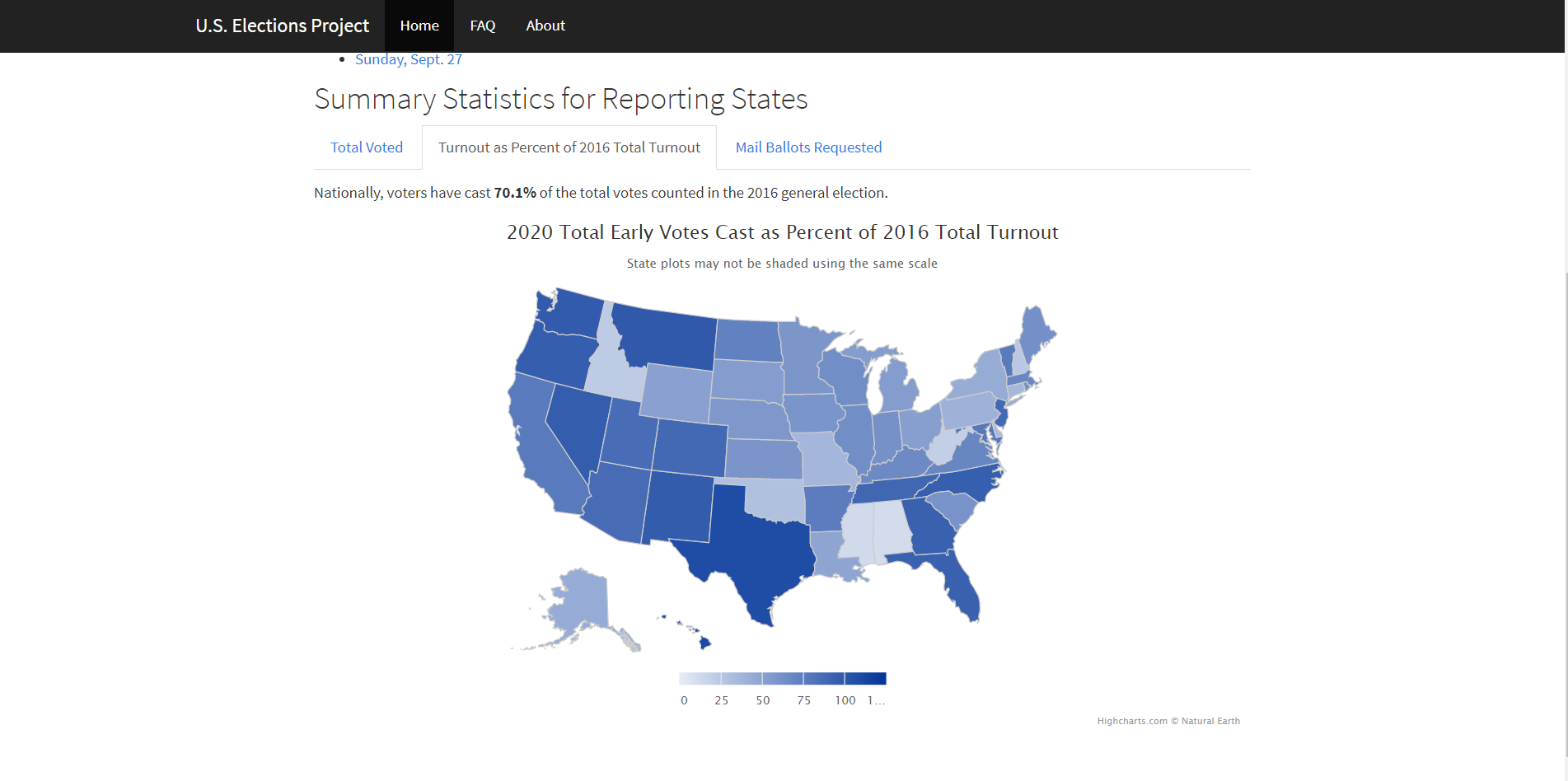Choose North Dakota on the map
Viewport: 1568px width, 781px height.
[748, 340]
